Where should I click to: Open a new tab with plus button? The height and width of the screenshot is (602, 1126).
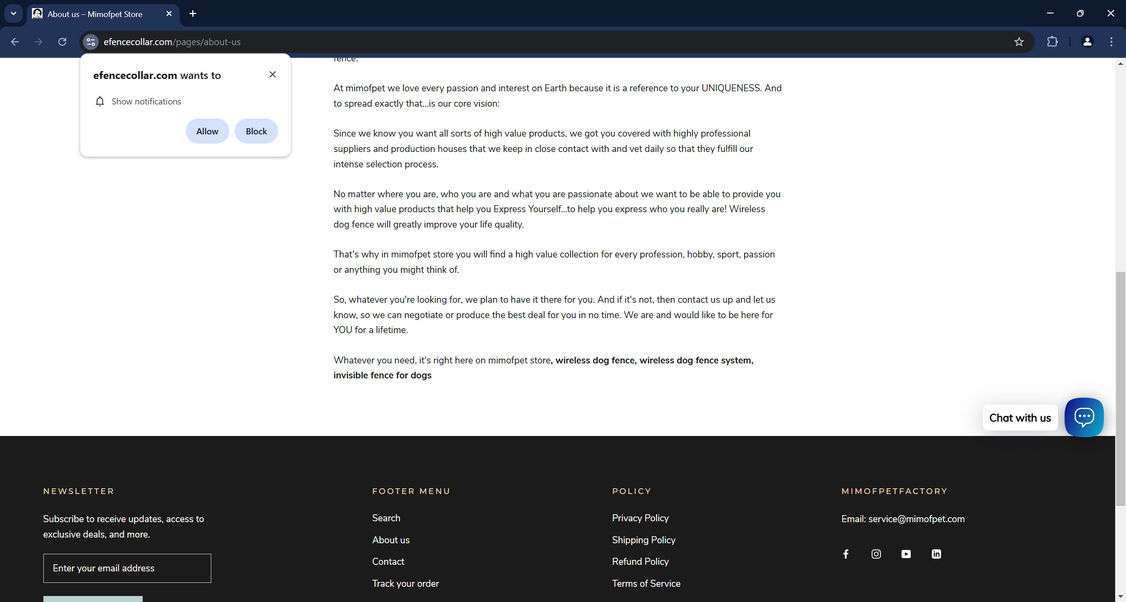tap(192, 14)
